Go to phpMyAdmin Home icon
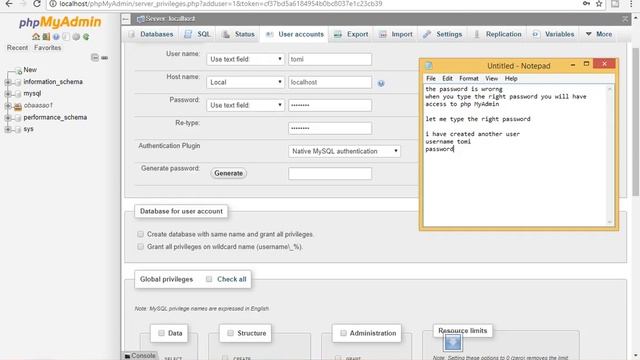Screen dimensions: 640x360 tap(36, 37)
